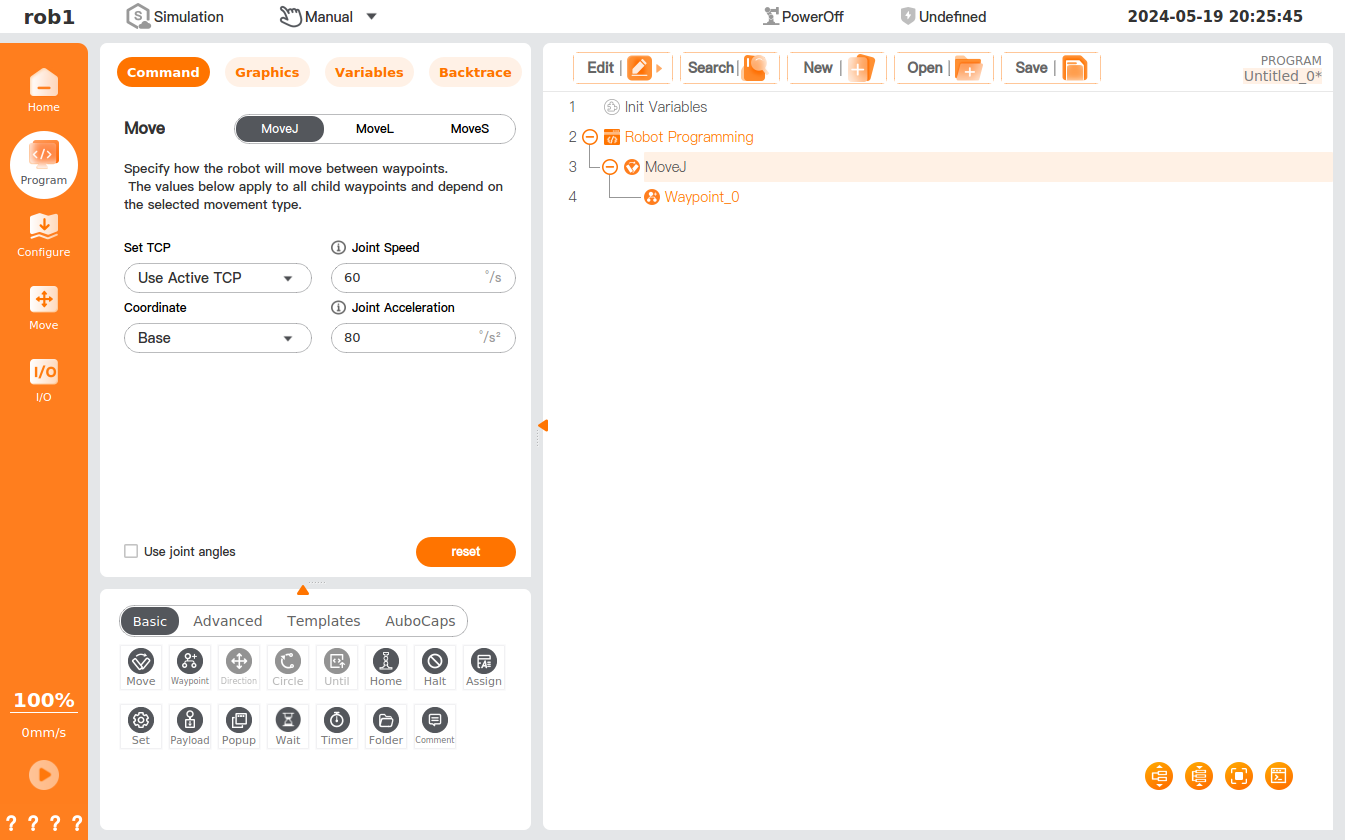Select the MoveL movement type

pos(375,129)
